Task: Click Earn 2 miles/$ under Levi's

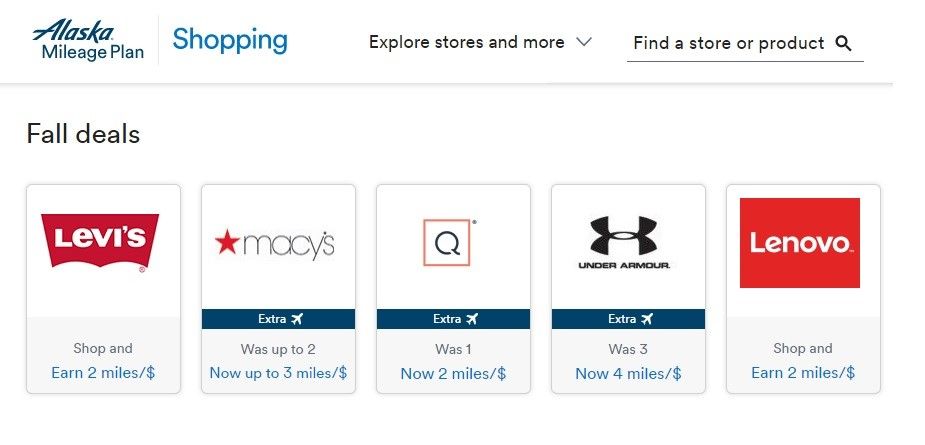Action: point(103,373)
